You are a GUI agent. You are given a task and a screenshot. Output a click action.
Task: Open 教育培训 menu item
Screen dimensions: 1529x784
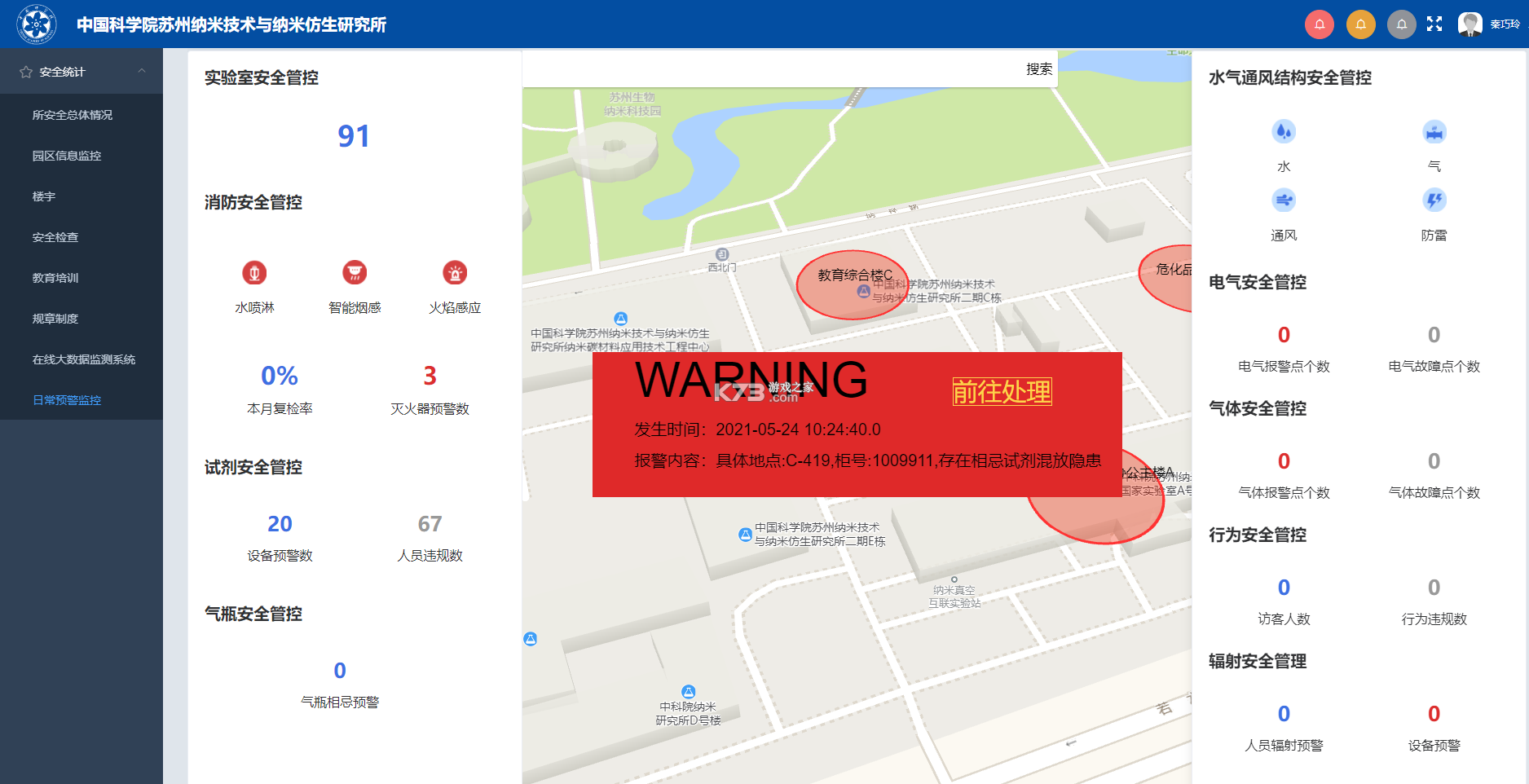(82, 278)
